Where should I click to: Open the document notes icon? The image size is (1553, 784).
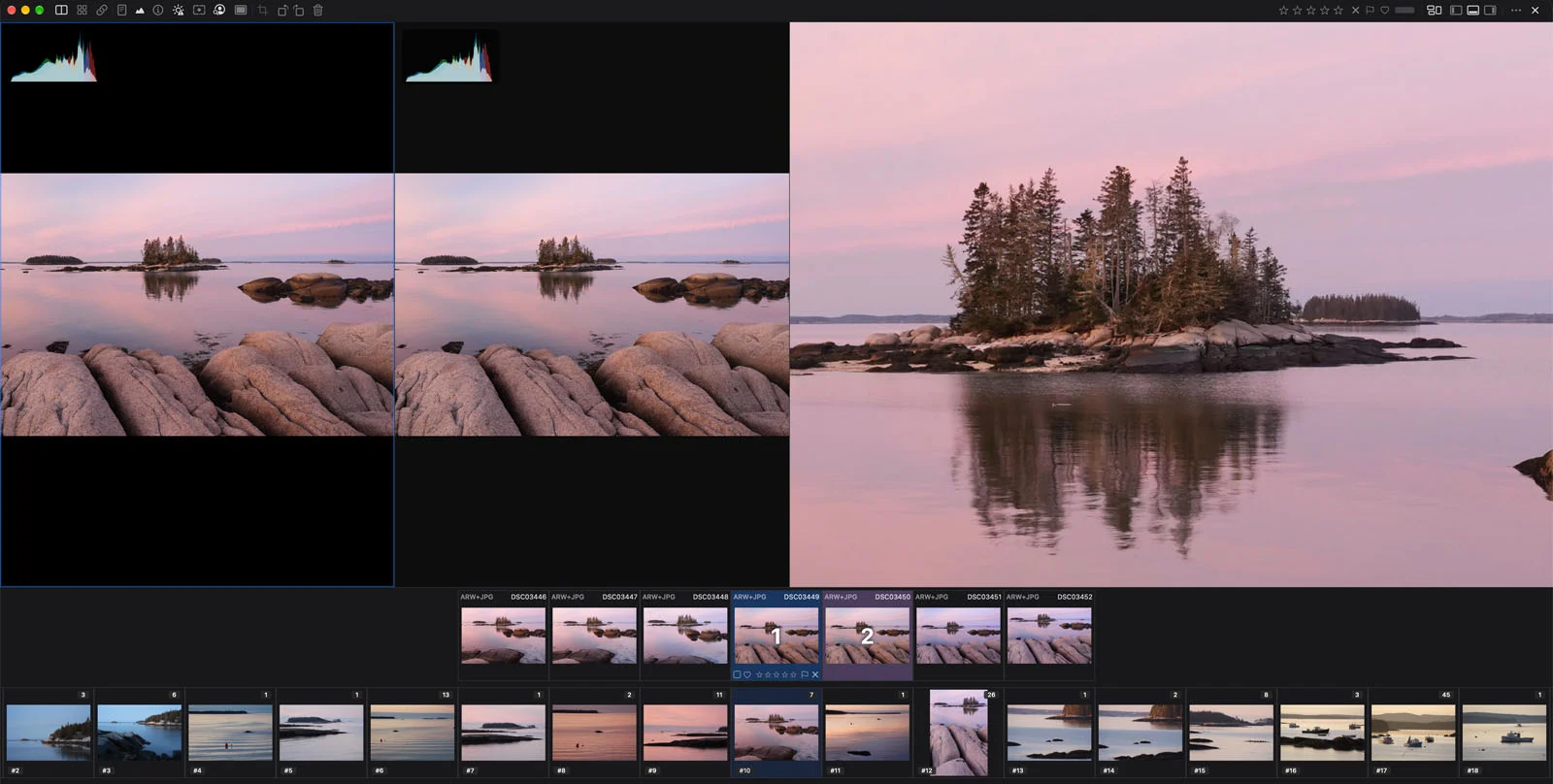pos(121,10)
